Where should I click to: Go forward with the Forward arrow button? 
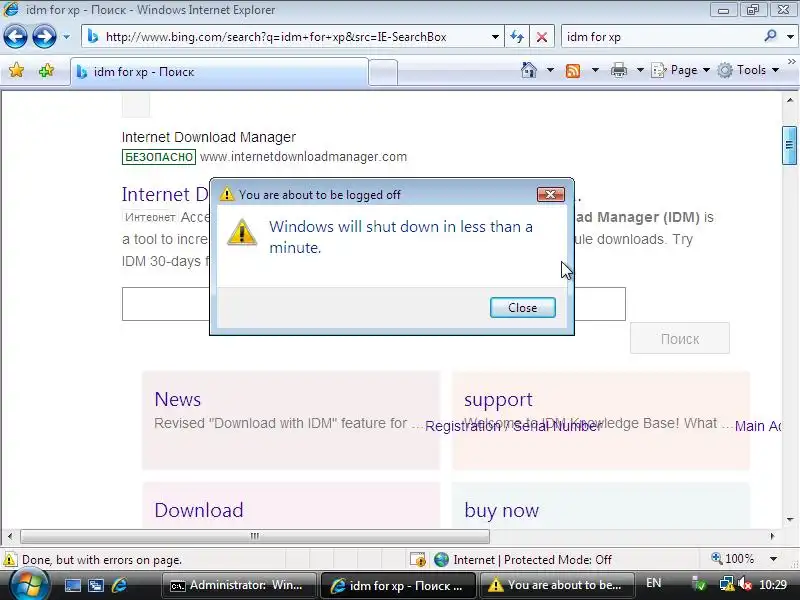(44, 37)
